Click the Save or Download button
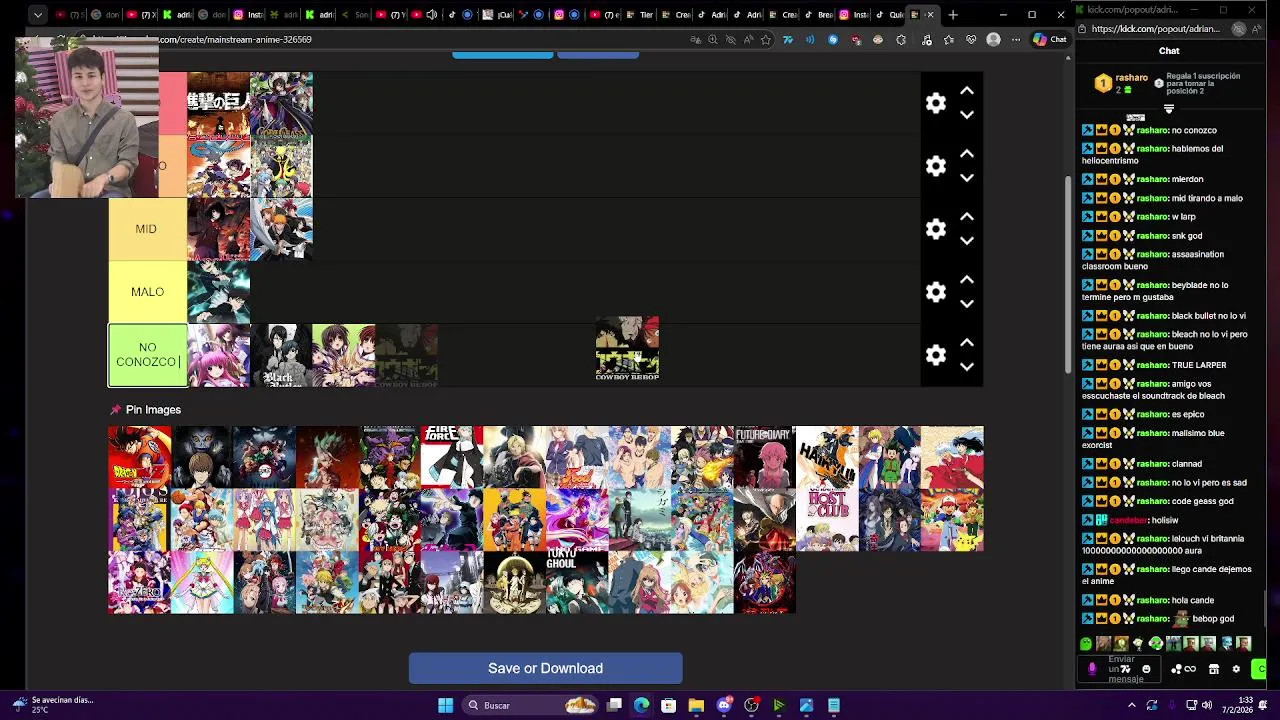 [545, 668]
